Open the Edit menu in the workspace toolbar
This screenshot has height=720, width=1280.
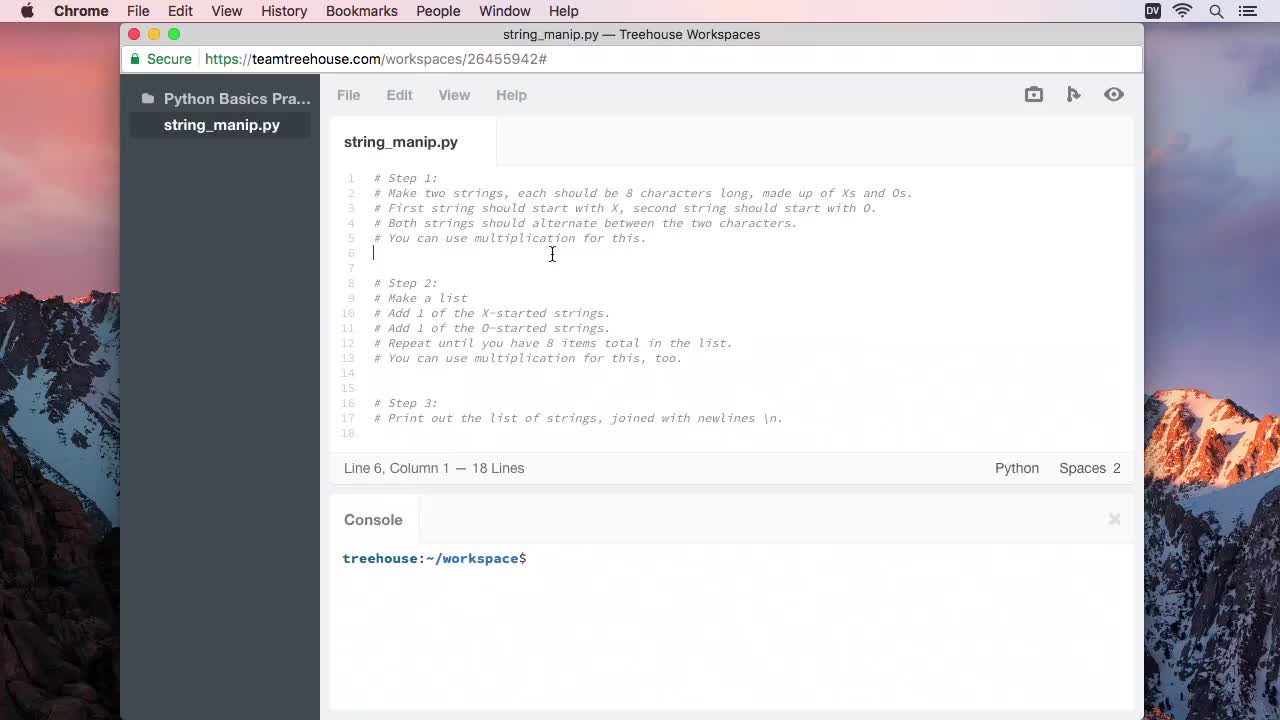pos(399,95)
